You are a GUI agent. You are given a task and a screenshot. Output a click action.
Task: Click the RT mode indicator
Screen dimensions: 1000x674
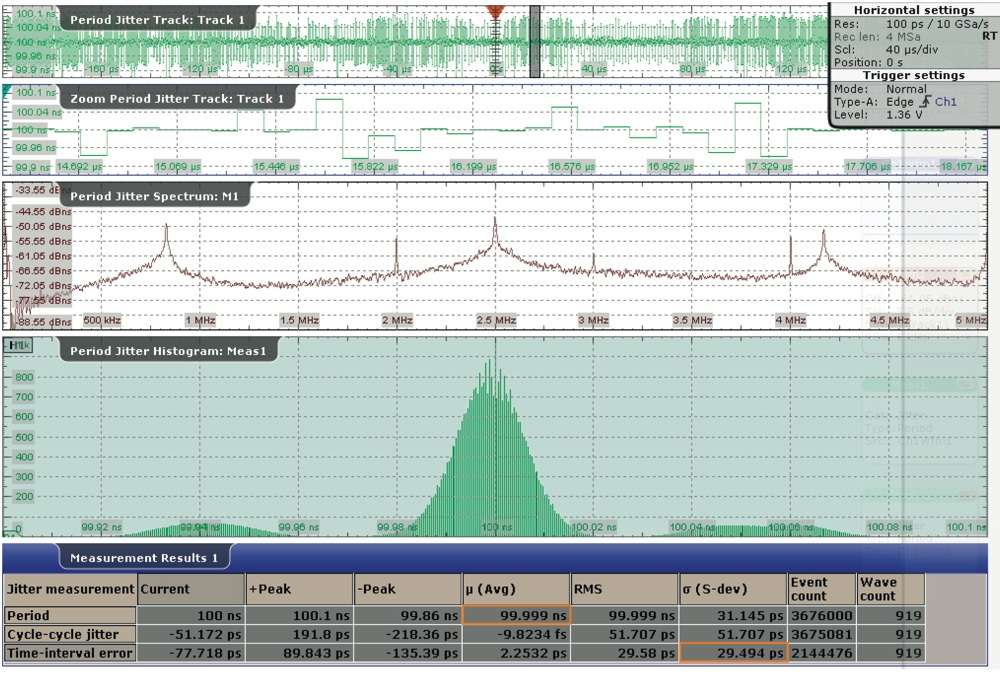click(x=989, y=36)
